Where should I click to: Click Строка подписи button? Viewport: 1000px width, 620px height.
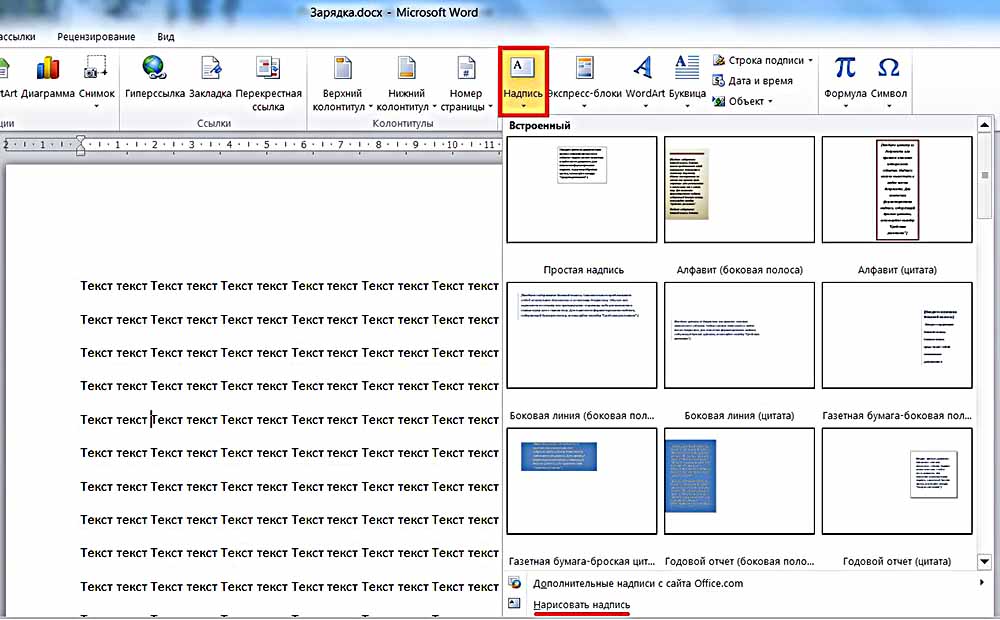765,60
